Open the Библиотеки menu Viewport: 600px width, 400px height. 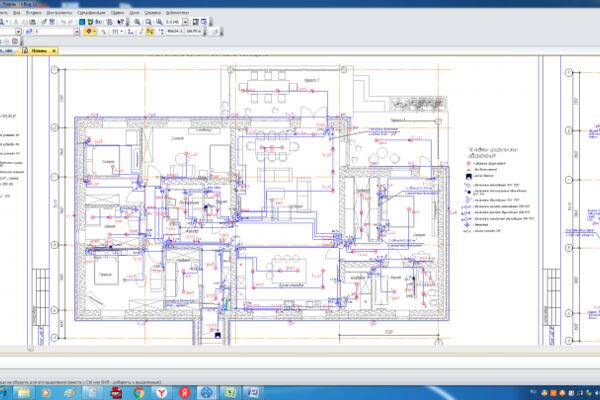(x=177, y=13)
